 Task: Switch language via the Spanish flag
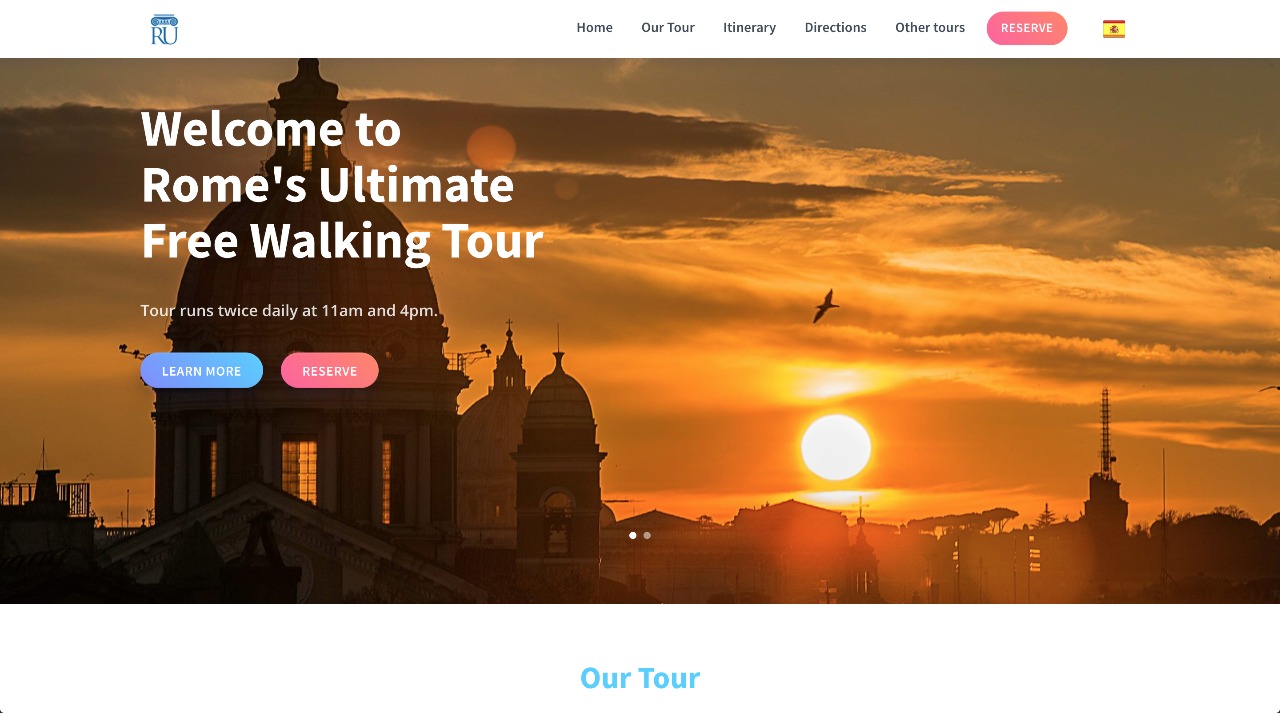coord(1114,29)
